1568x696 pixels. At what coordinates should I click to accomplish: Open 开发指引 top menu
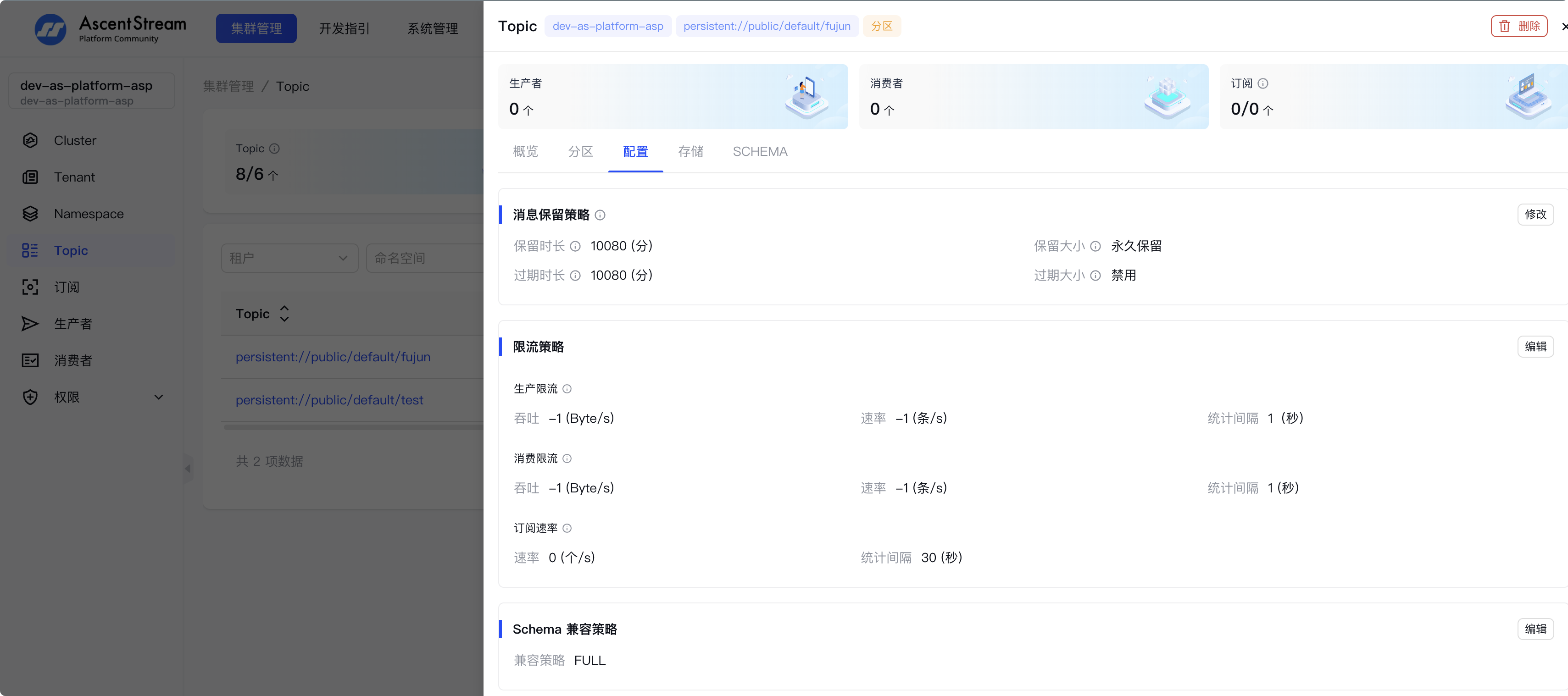[345, 28]
